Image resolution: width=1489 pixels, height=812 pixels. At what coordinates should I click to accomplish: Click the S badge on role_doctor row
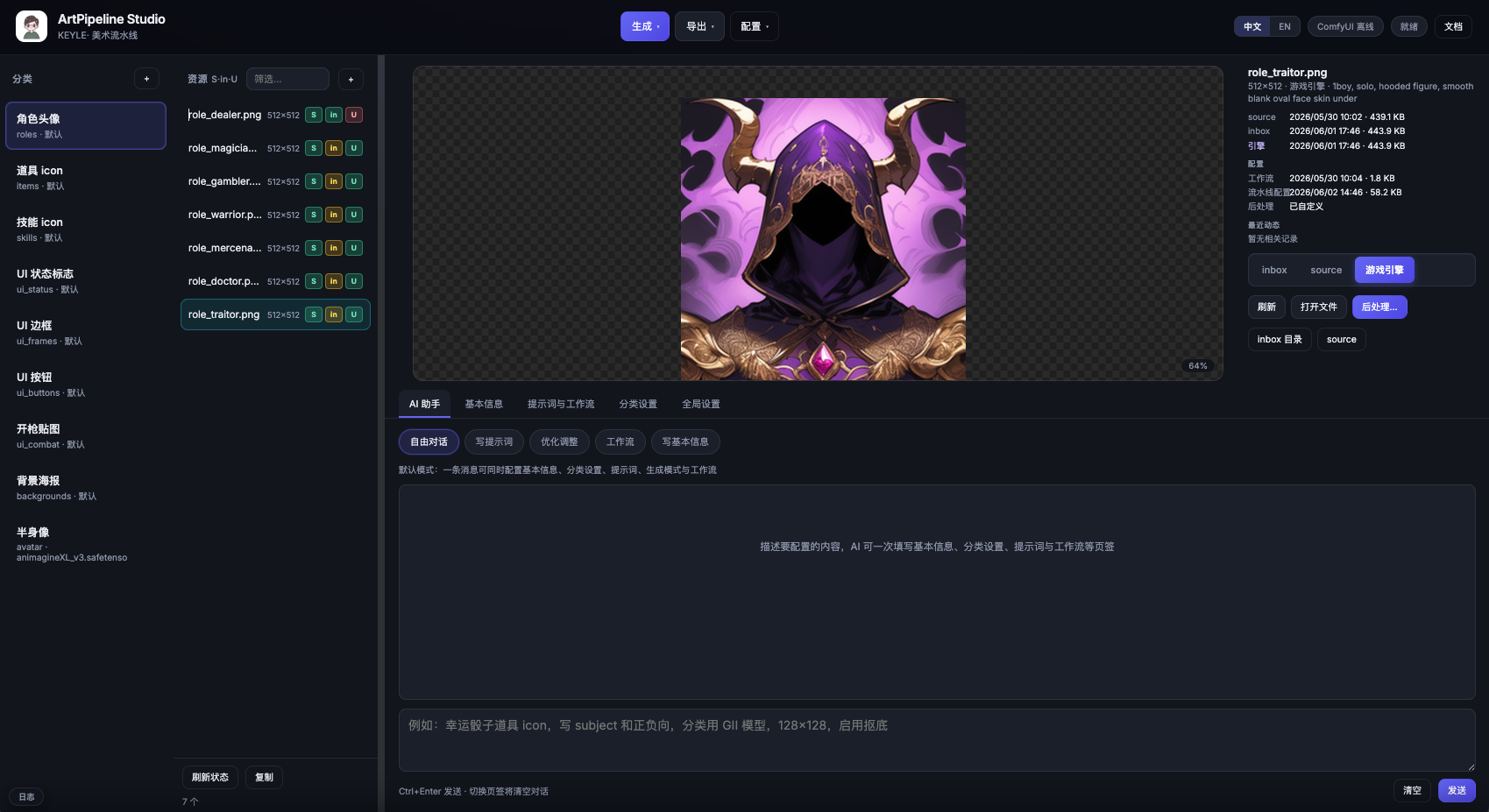pyautogui.click(x=314, y=281)
